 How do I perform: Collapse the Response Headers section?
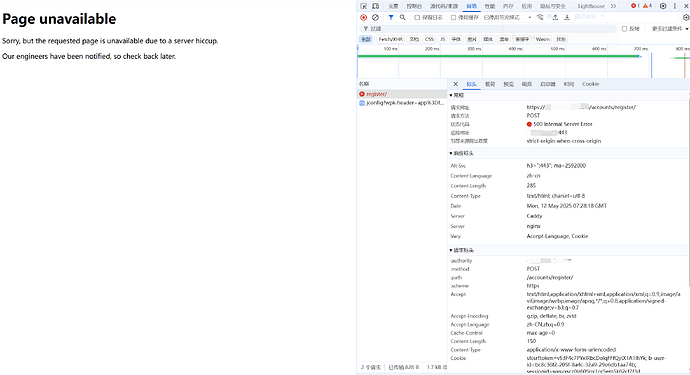[461, 153]
